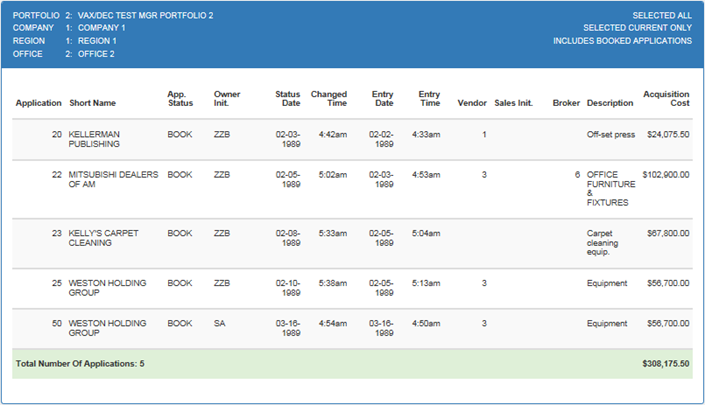Click the KELLERMAN PUBLISHING row name

click(94, 139)
